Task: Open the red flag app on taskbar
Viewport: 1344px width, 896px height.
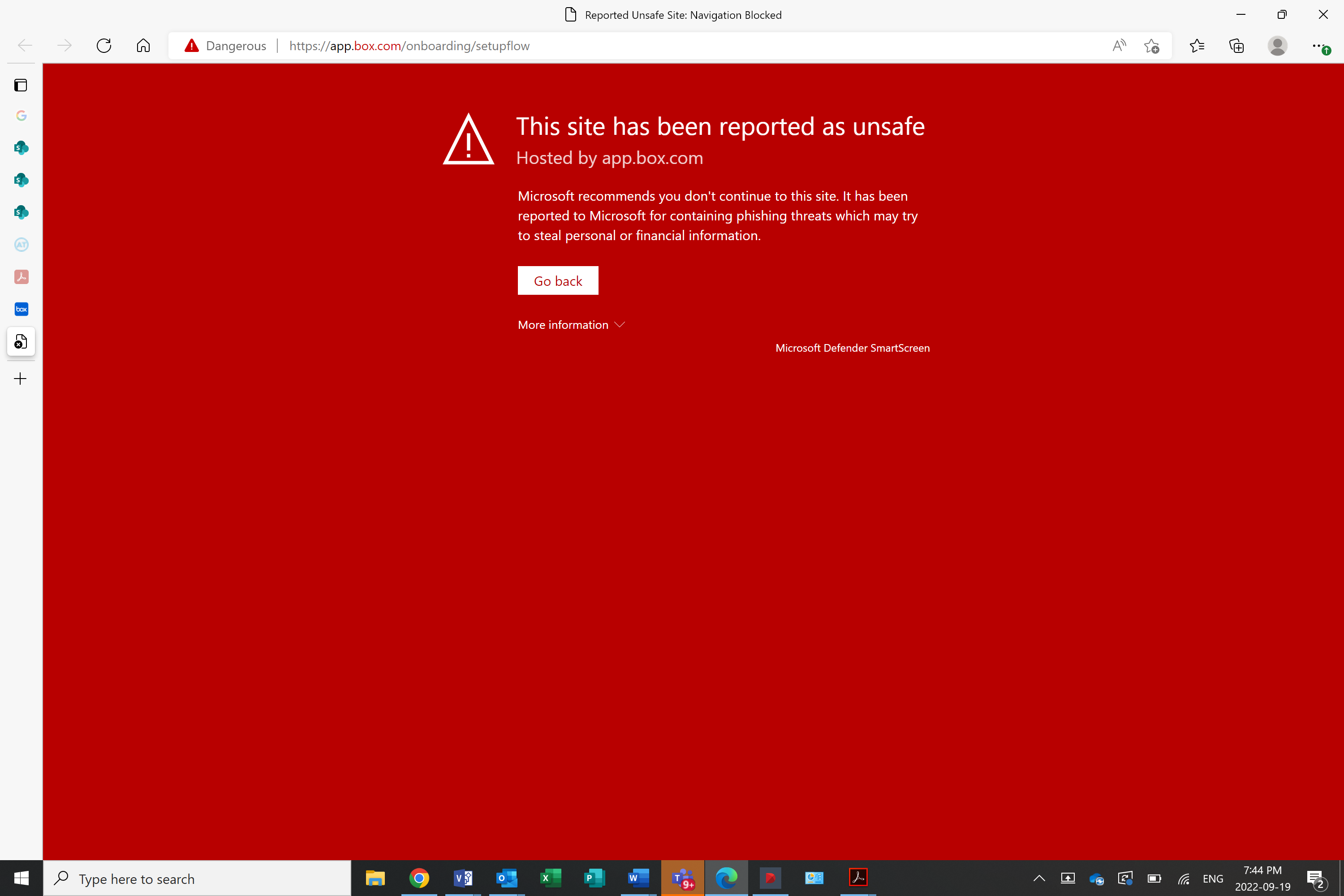Action: point(770,878)
